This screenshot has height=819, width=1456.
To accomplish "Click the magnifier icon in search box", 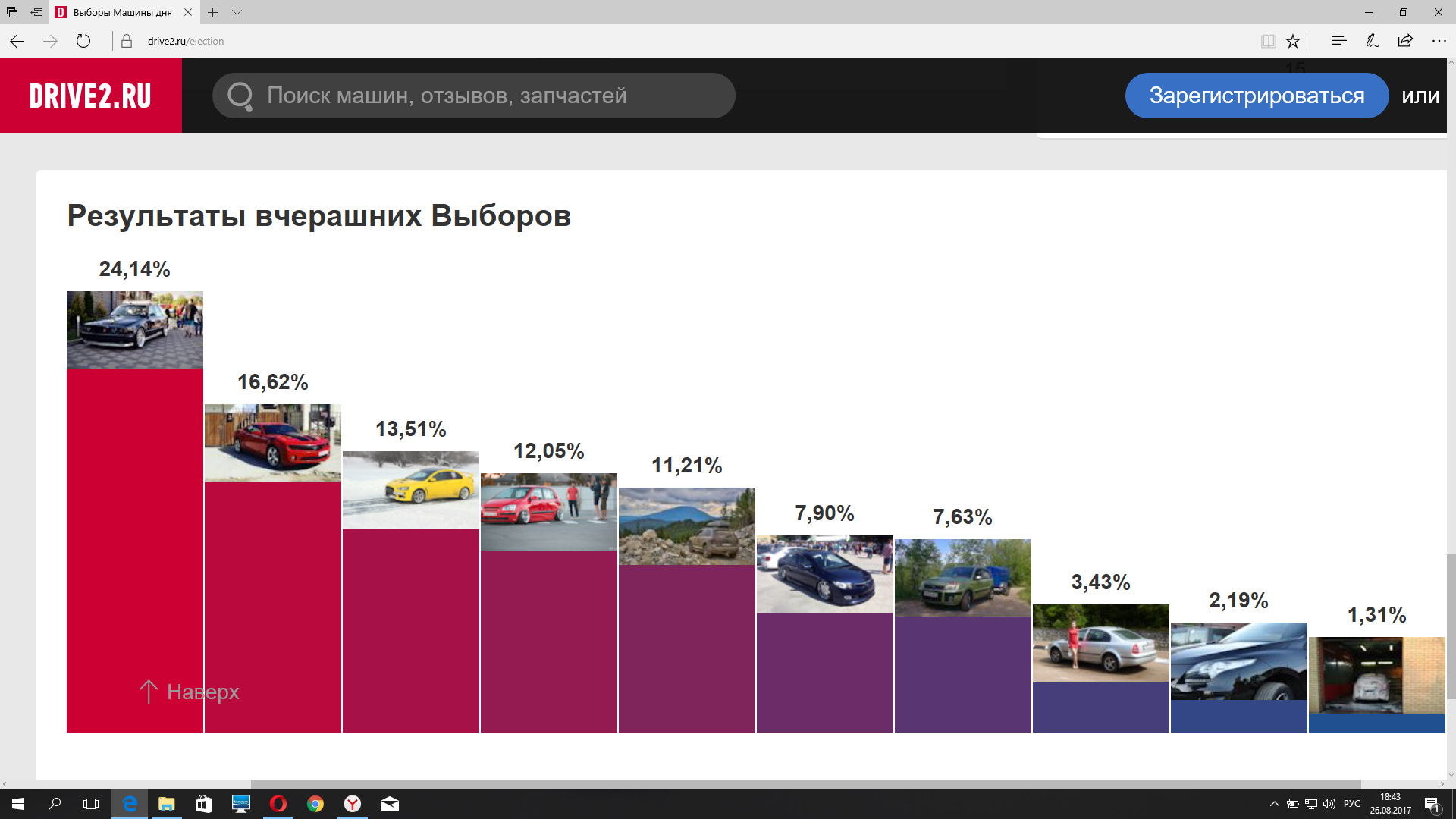I will tap(240, 96).
